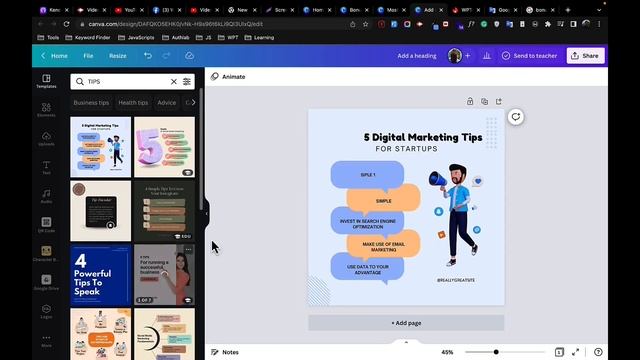This screenshot has height=360, width=640.
Task: Open the Resize menu
Action: click(118, 56)
